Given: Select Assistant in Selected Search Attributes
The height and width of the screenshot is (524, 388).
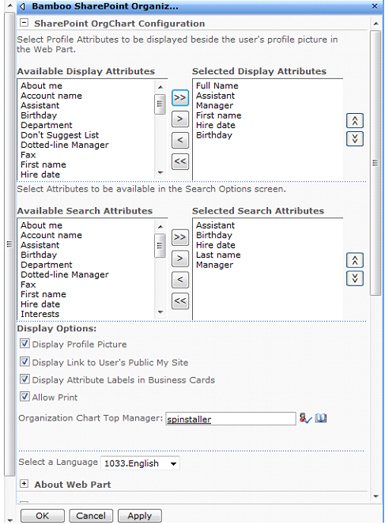Looking at the screenshot, I should (215, 225).
